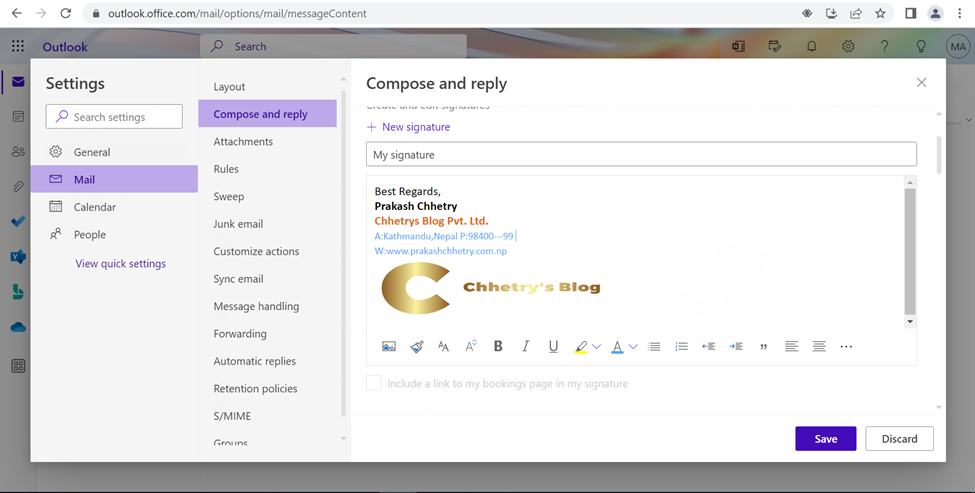Image resolution: width=975 pixels, height=493 pixels.
Task: Bookmark this page with star icon
Action: (880, 13)
